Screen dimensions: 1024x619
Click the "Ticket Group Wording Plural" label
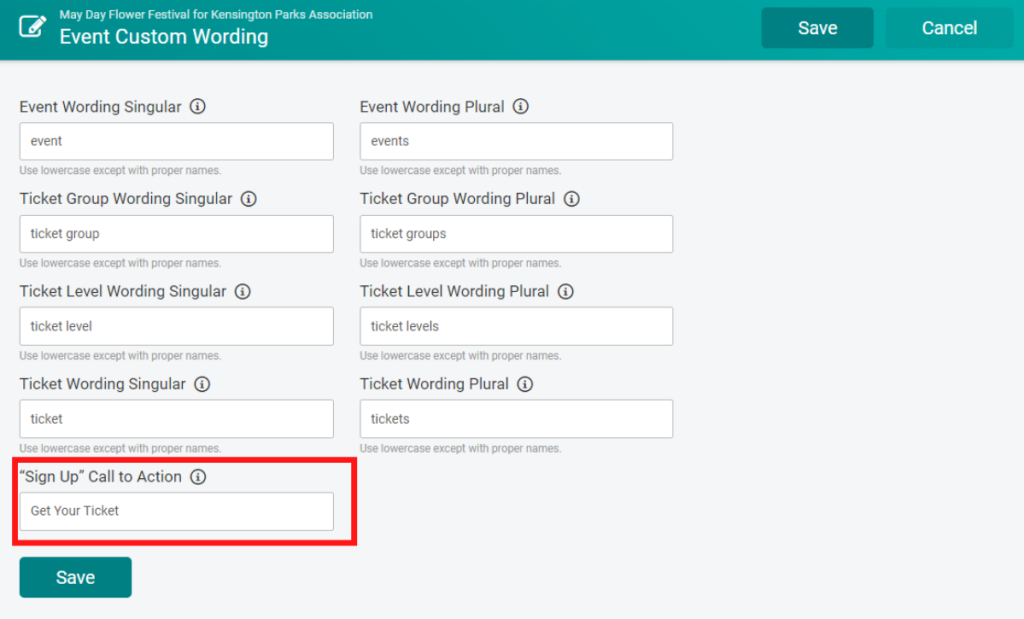coord(457,199)
